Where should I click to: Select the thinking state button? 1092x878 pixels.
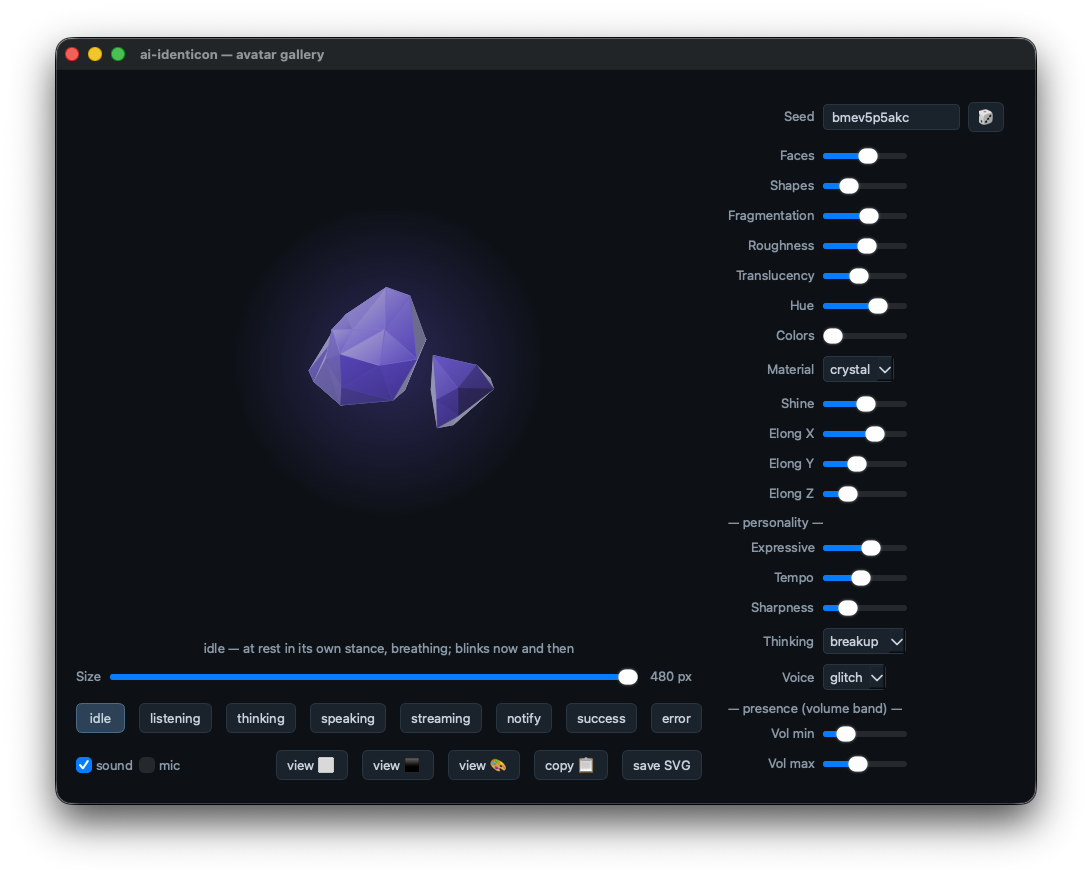260,719
